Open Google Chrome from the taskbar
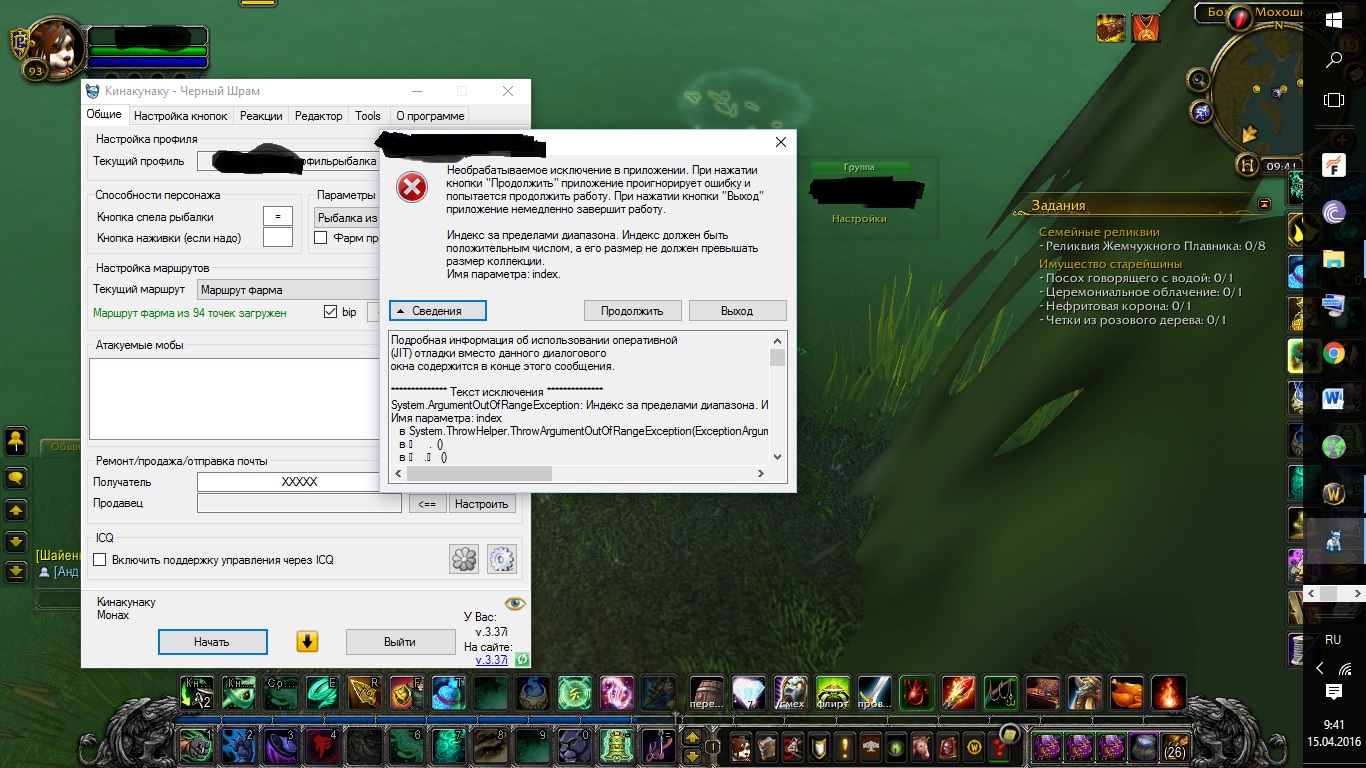 click(x=1334, y=353)
